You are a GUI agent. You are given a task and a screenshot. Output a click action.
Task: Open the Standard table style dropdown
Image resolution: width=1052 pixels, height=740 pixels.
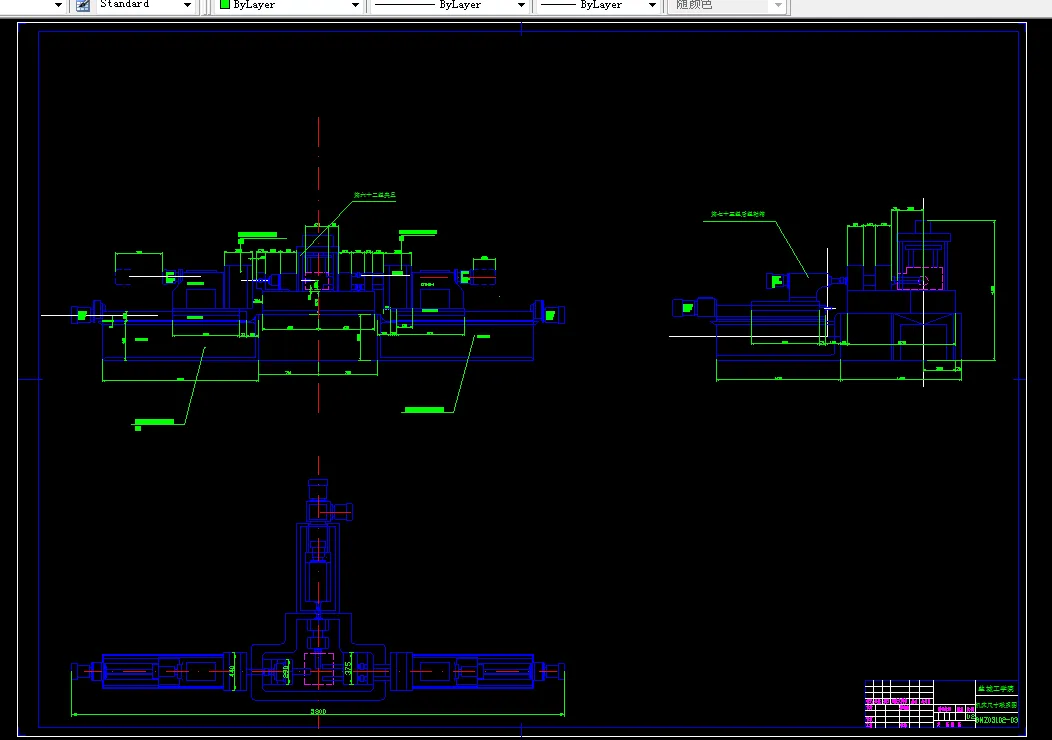tap(187, 5)
